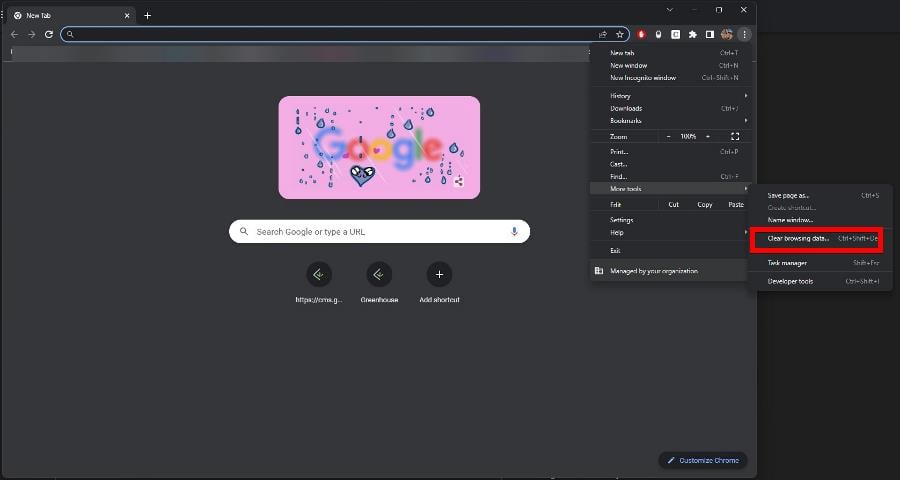Expand the History submenu
900x480 pixels.
tap(669, 96)
